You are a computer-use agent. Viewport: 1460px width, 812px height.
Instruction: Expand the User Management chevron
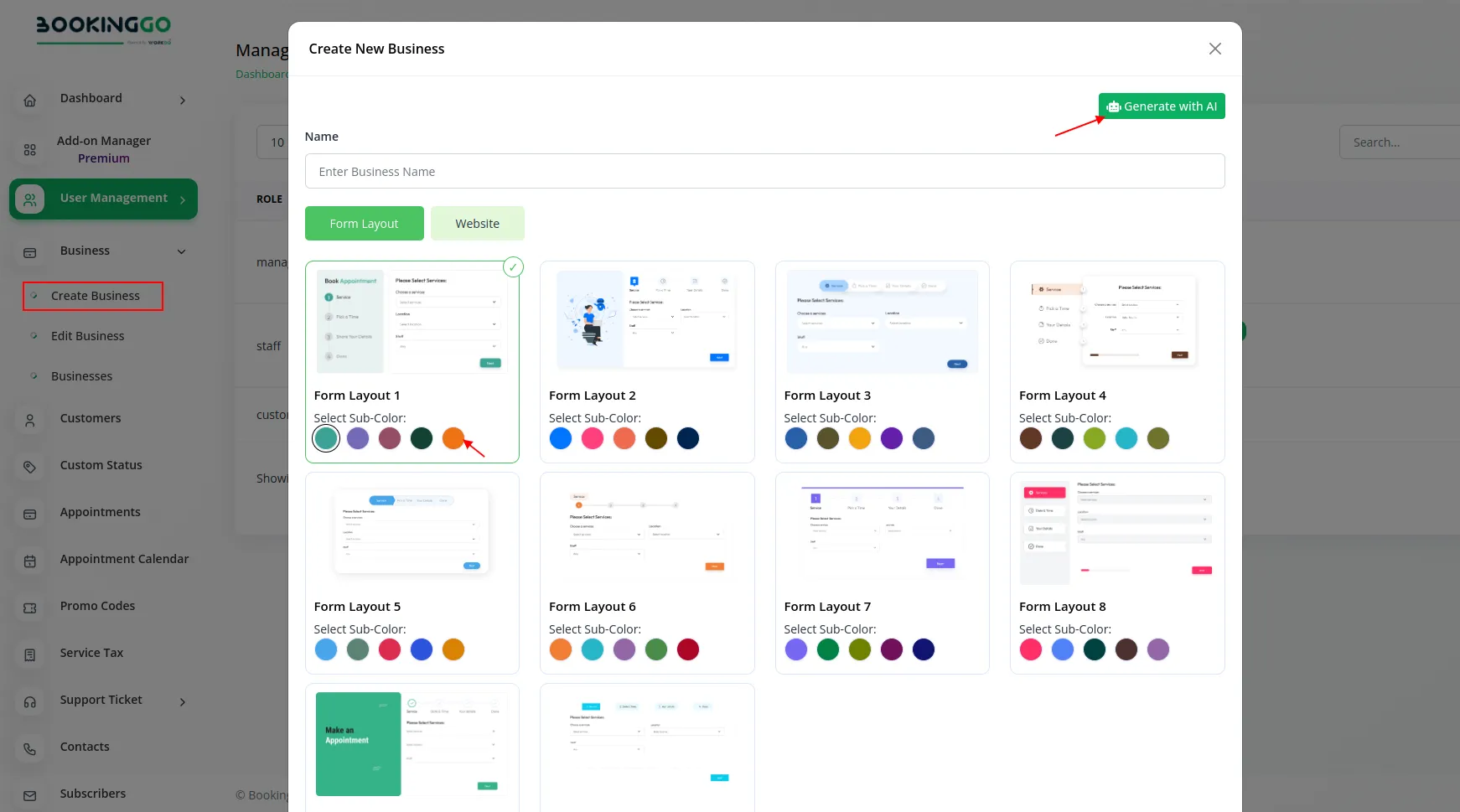(183, 199)
